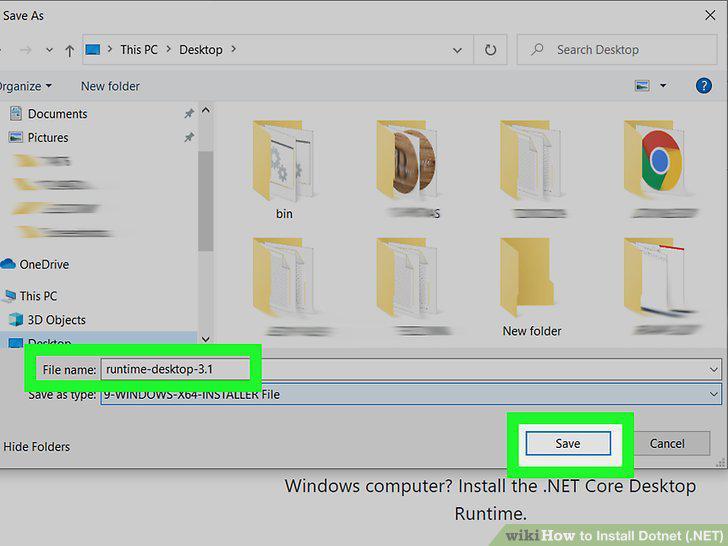
Task: Click the navigation pane scrollbar thumb
Action: (206, 201)
